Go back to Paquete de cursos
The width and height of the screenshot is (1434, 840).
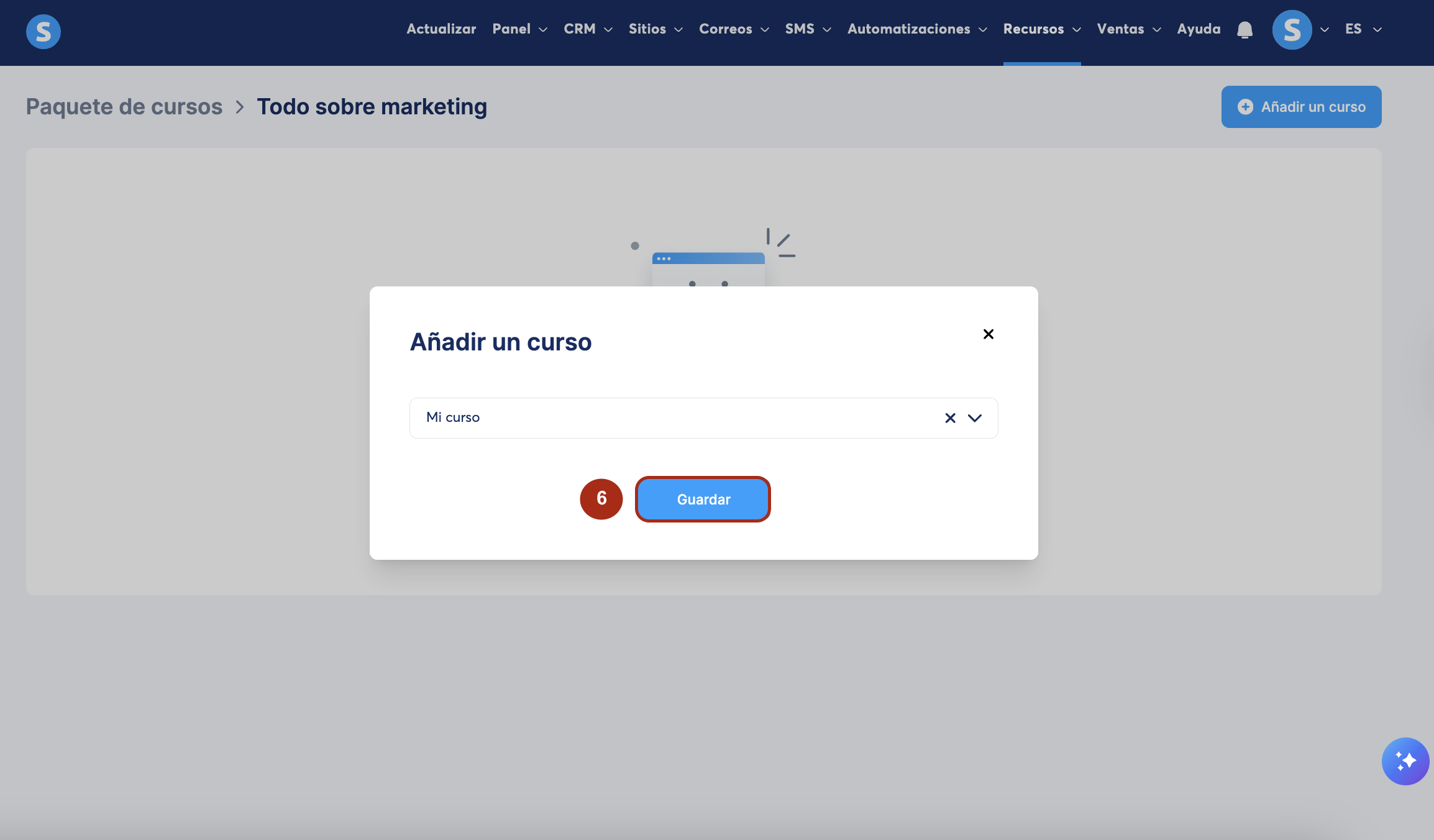pos(124,107)
